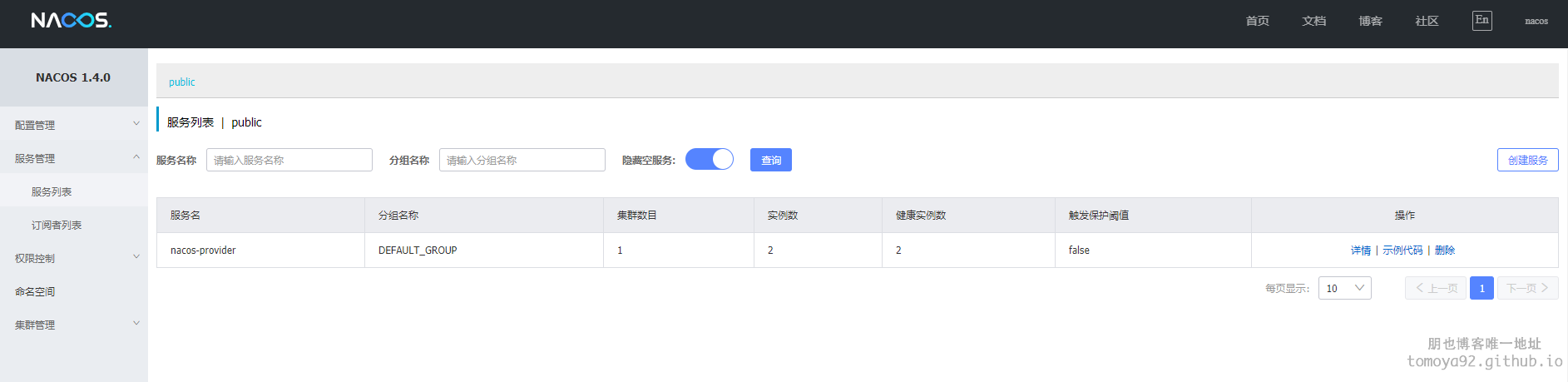Toggle the 隐藏空服务 switch
The height and width of the screenshot is (382, 1568).
(710, 159)
